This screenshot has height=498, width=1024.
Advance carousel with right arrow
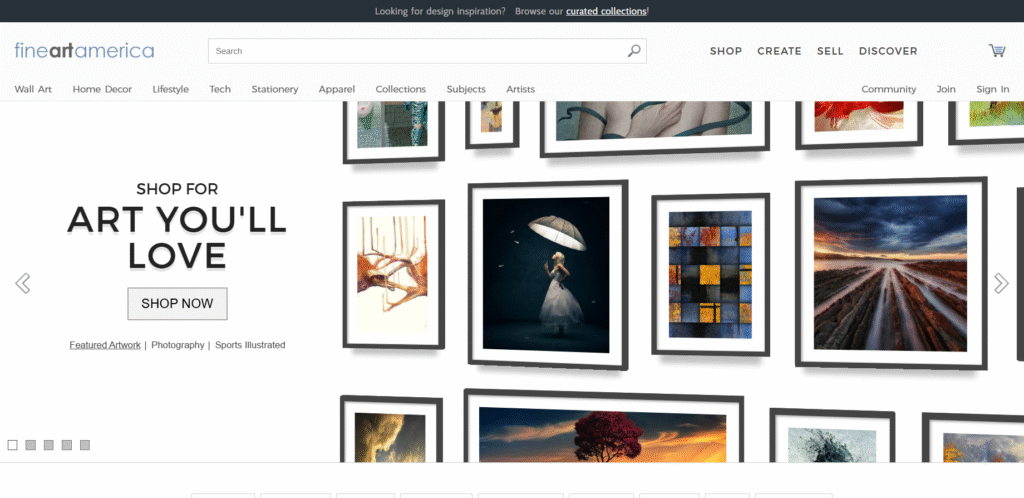tap(1001, 283)
